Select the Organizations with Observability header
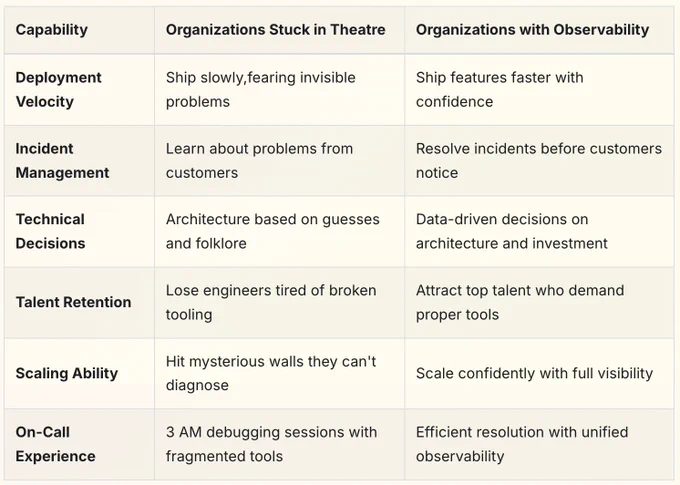 click(x=532, y=29)
